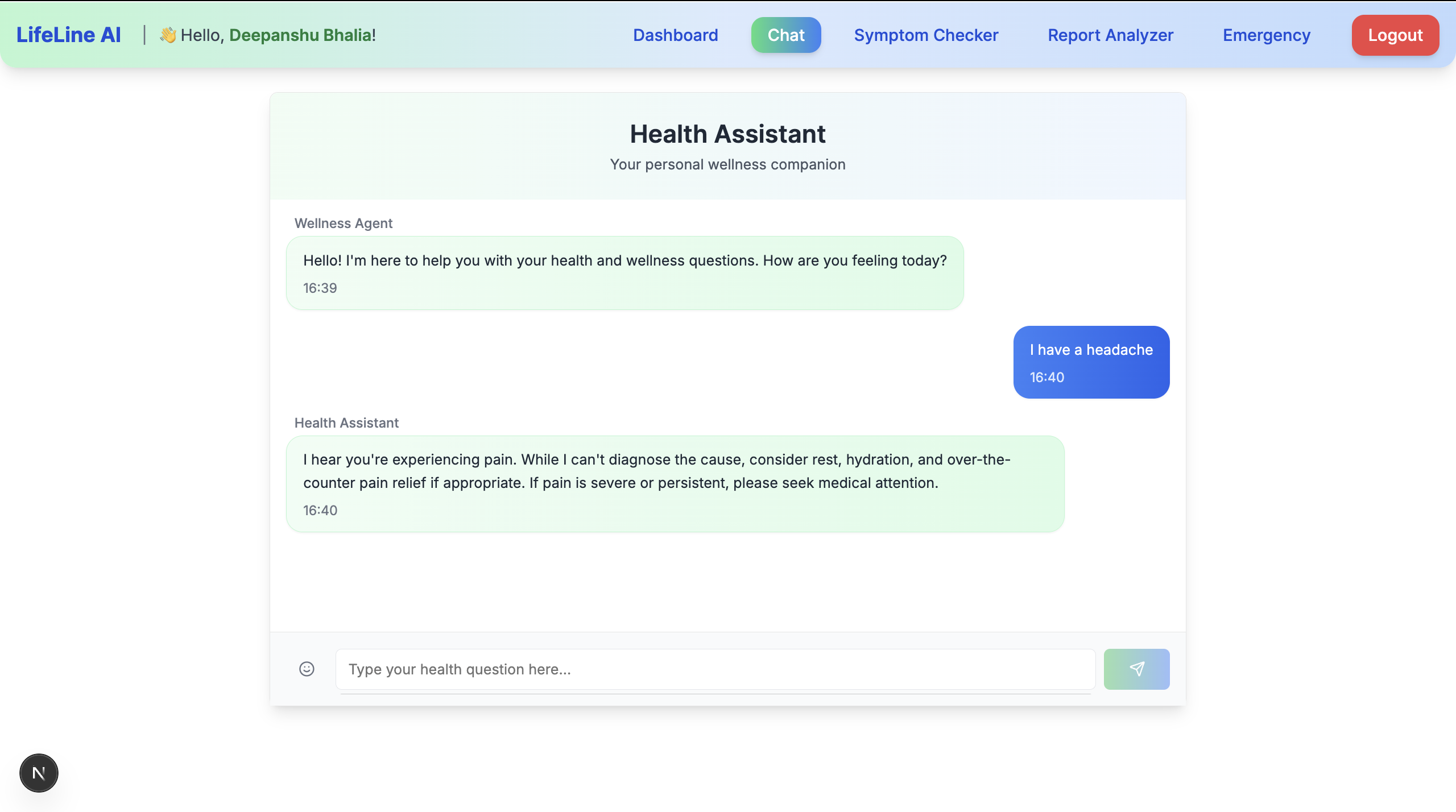Click the 16:40 timestamp in blue bubble
1456x812 pixels.
coord(1046,377)
